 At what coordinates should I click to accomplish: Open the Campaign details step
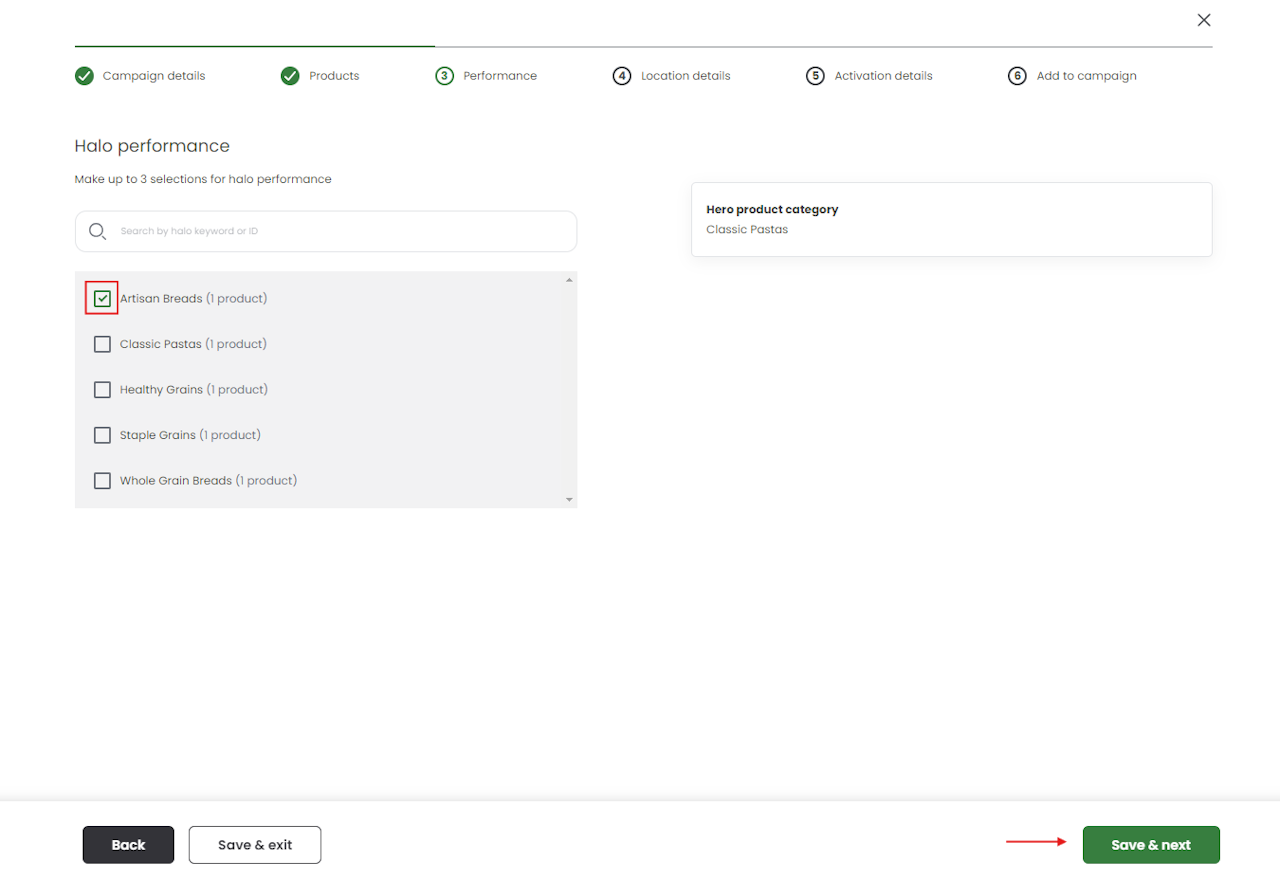153,76
